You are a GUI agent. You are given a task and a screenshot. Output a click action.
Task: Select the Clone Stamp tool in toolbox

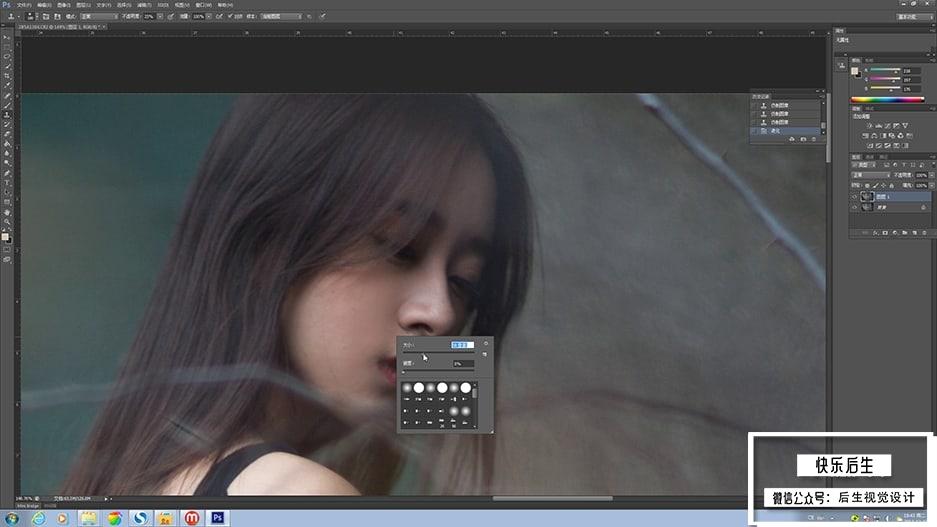coord(7,115)
